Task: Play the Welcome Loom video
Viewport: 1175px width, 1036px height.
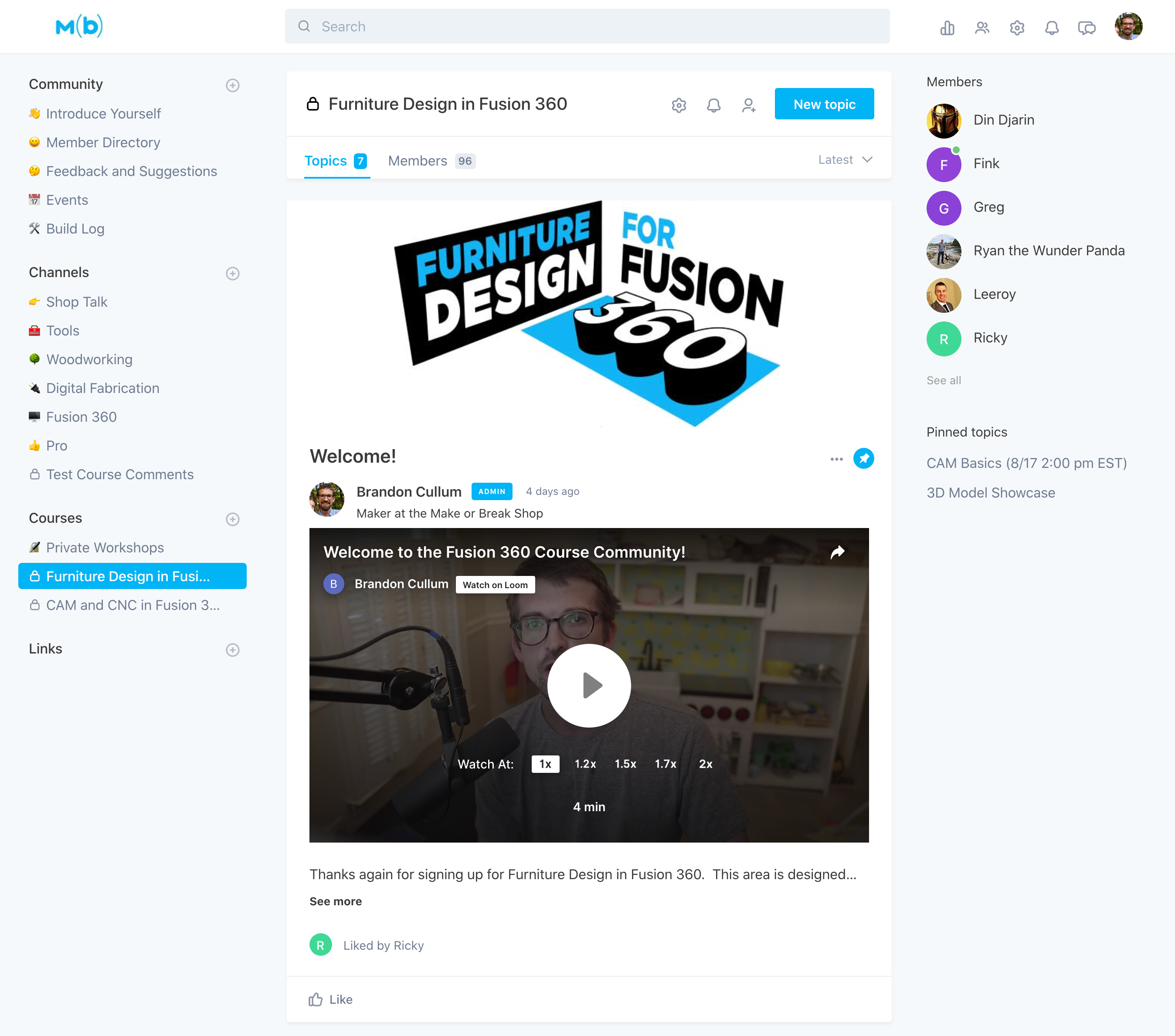Action: click(x=589, y=685)
